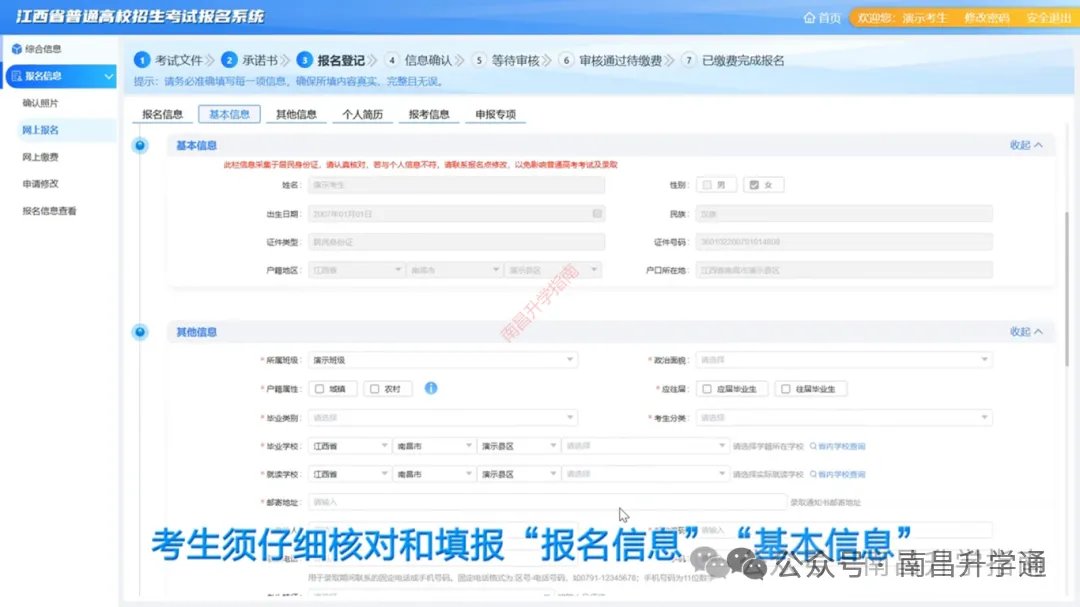Expand the 报名信息 sidebar chevron
Image resolution: width=1080 pixels, height=607 pixels.
(108, 76)
